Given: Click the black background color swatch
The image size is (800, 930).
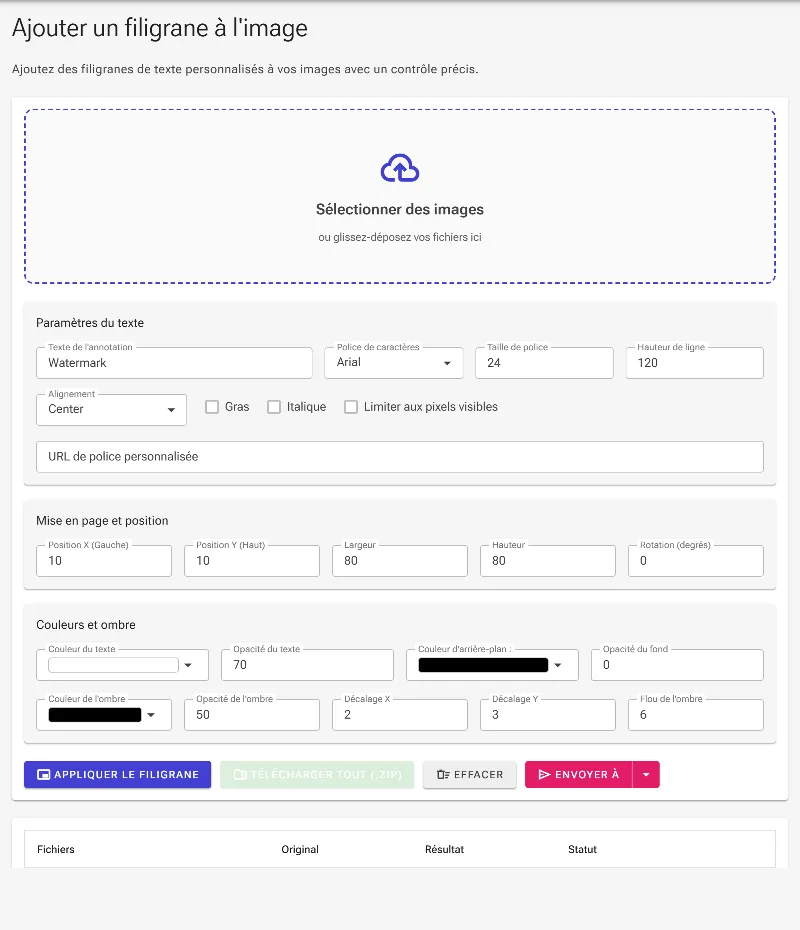Looking at the screenshot, I should click(x=483, y=665).
